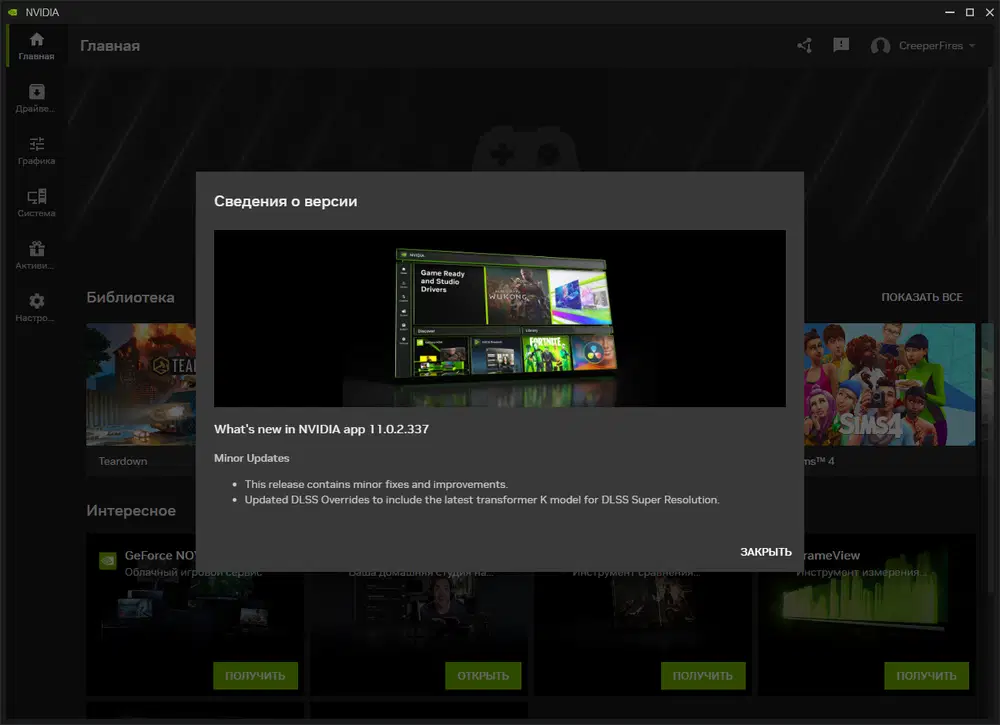This screenshot has width=1000, height=725.
Task: Click the Главная page title
Action: (110, 46)
